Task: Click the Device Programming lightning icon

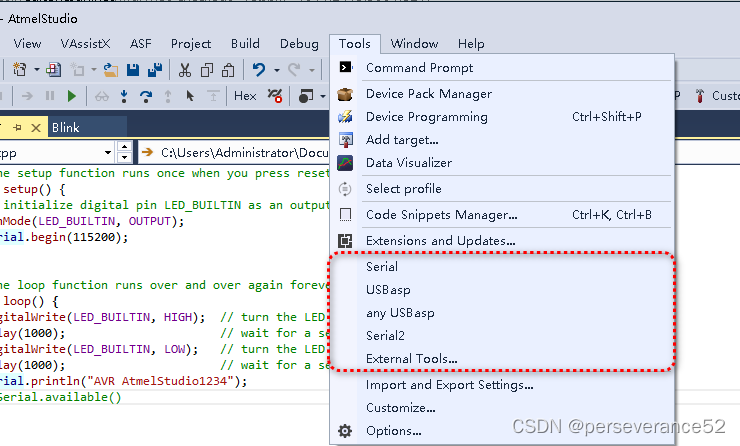Action: tap(345, 117)
